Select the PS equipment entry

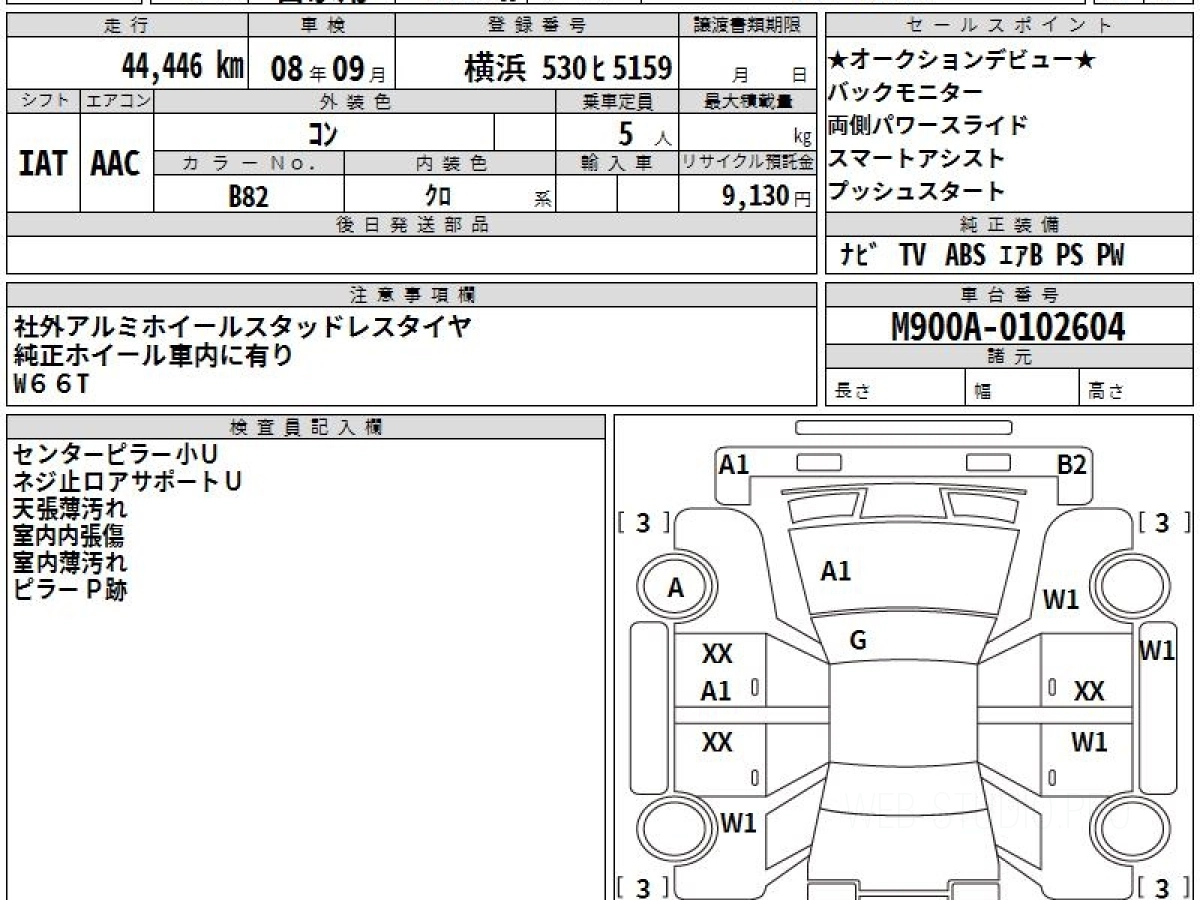point(1070,255)
